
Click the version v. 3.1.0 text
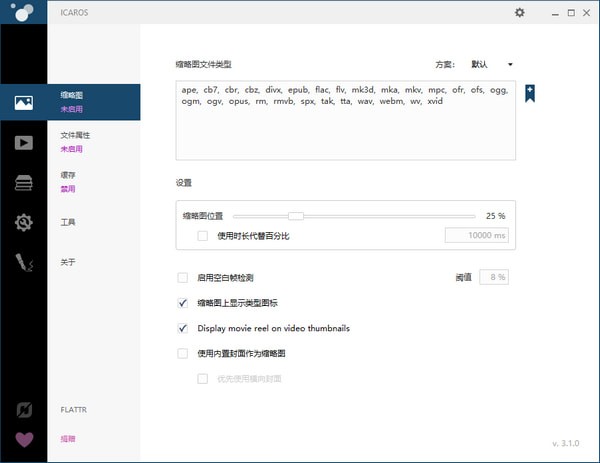(565, 443)
